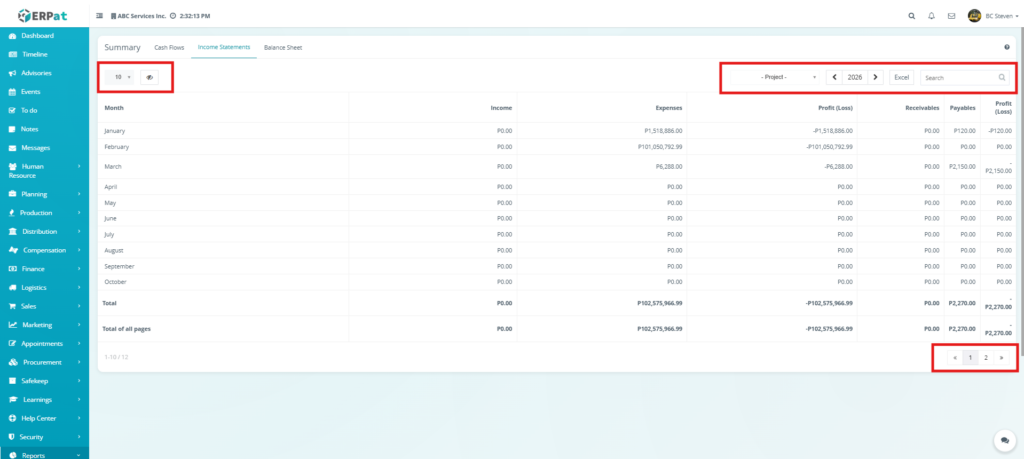Open the notifications bell

(x=931, y=16)
